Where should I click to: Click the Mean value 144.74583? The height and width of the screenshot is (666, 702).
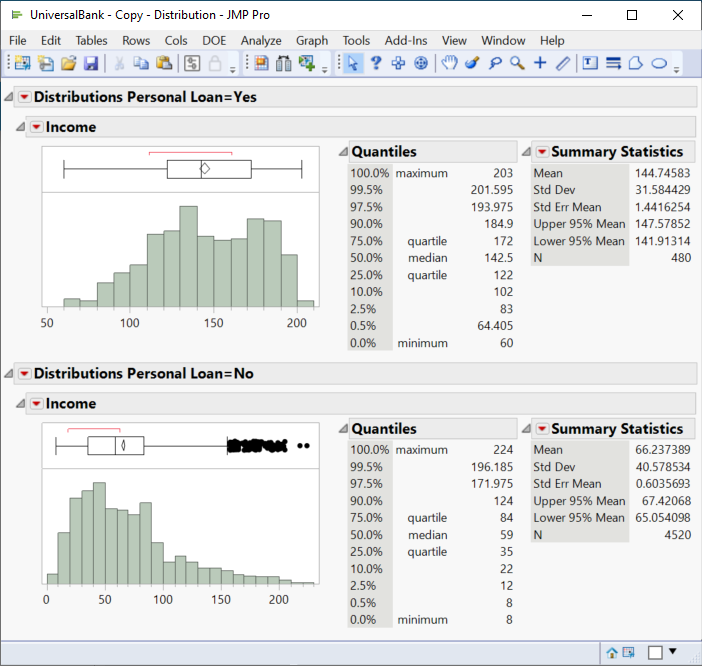[x=663, y=173]
